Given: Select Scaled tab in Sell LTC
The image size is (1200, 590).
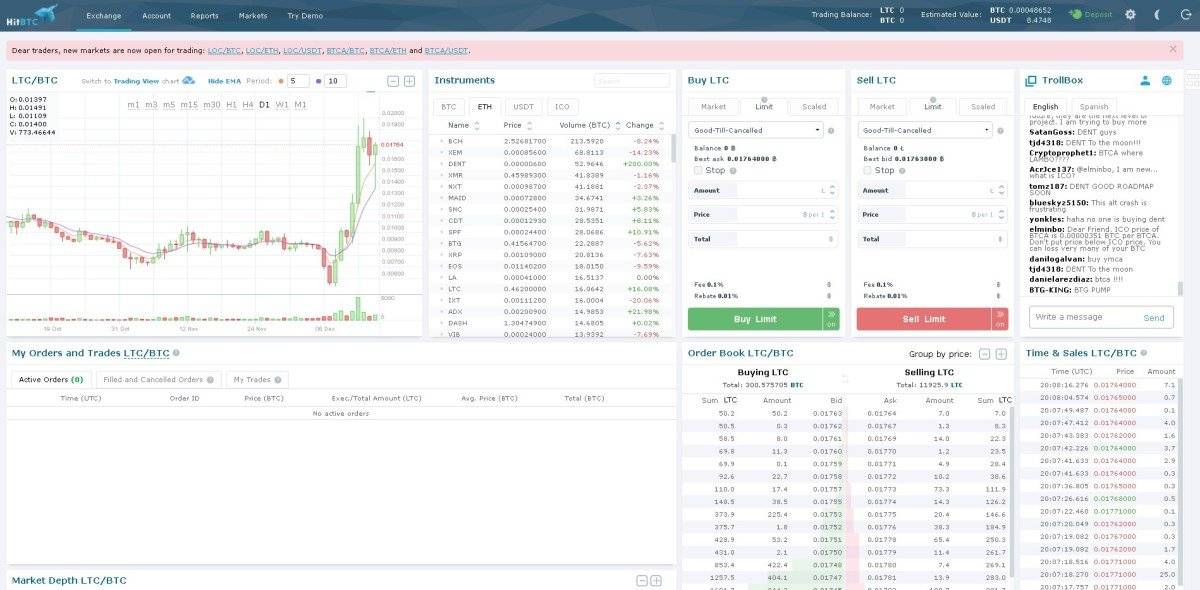Looking at the screenshot, I should tap(983, 106).
